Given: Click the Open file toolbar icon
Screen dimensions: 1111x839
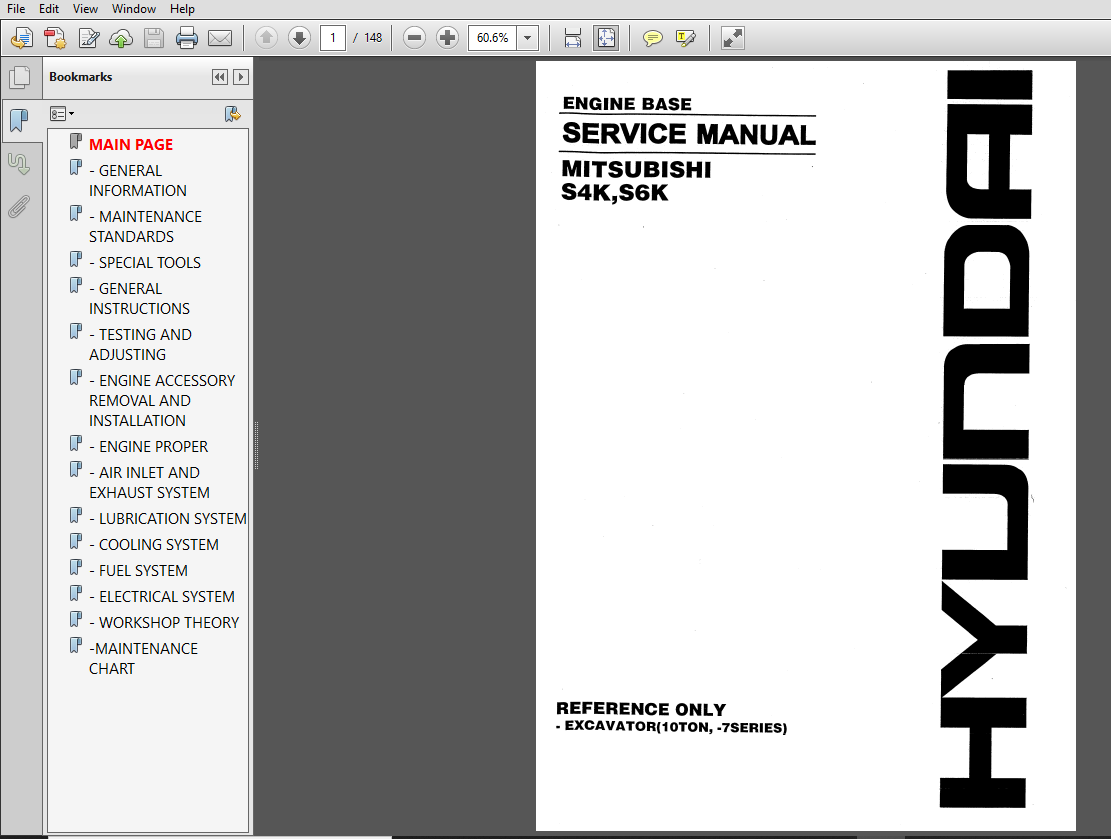Looking at the screenshot, I should pyautogui.click(x=22, y=38).
